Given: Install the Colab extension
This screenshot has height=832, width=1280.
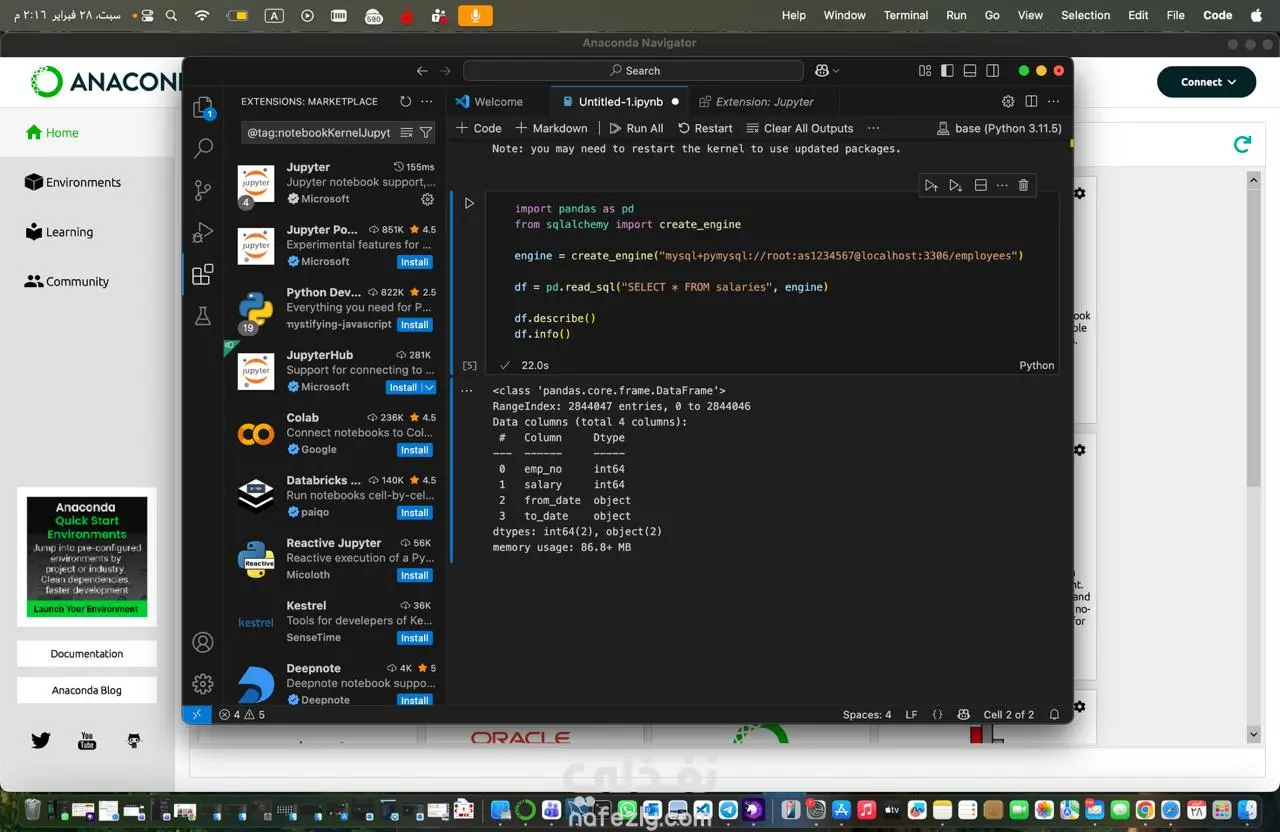Looking at the screenshot, I should tap(414, 450).
